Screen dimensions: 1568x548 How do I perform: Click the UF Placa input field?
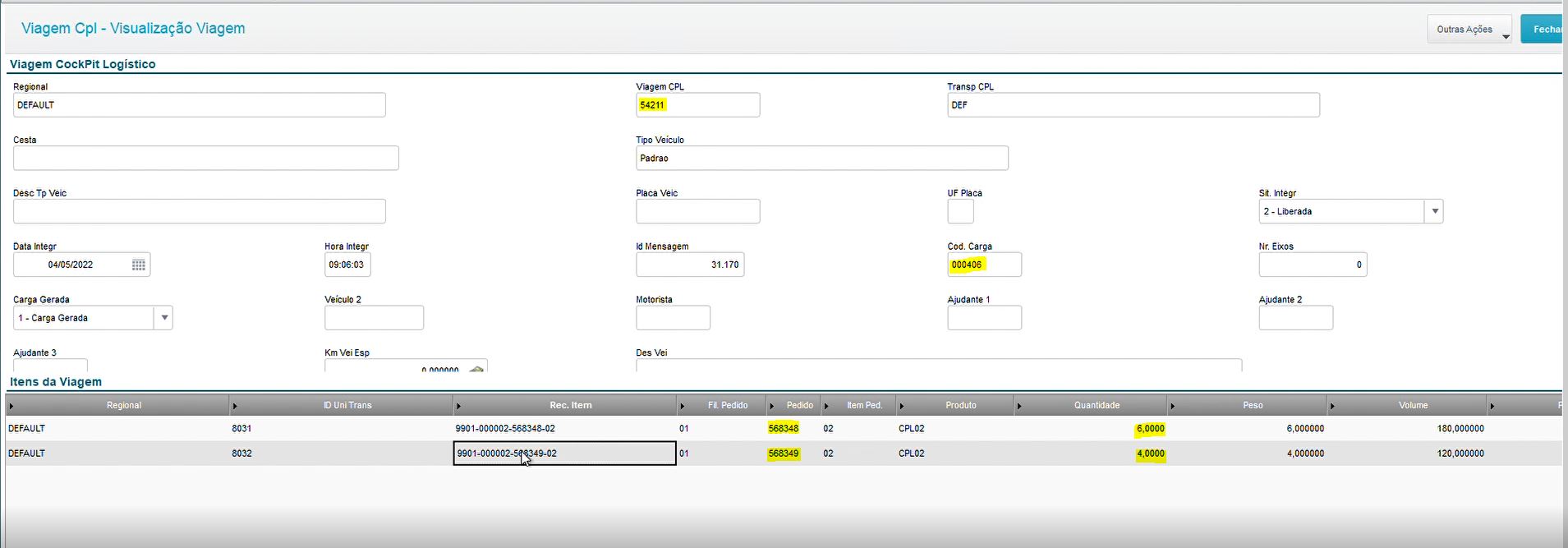click(x=960, y=211)
